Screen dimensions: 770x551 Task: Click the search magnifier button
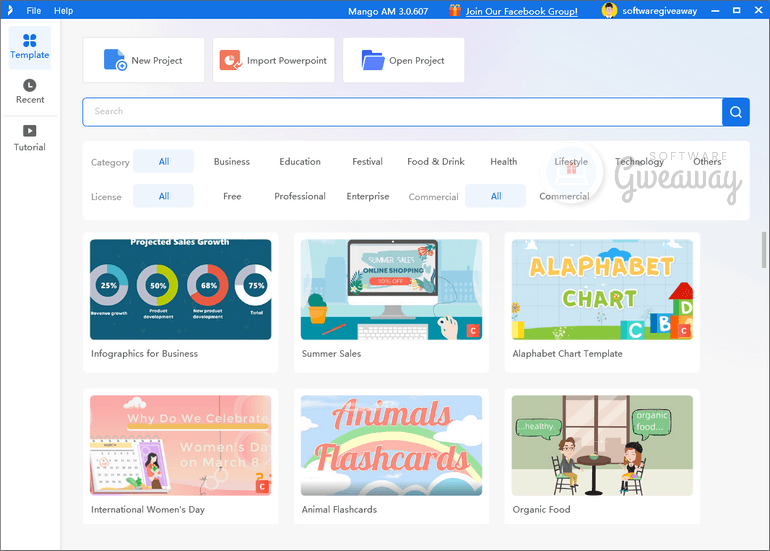(x=736, y=112)
